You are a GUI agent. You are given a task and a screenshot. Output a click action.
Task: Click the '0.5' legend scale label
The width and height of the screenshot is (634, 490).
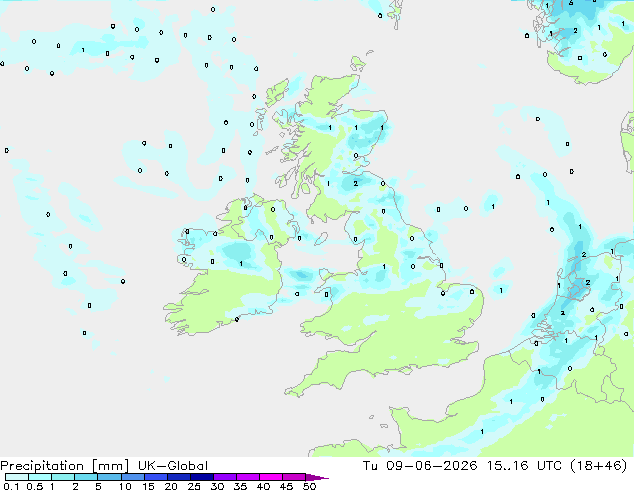pyautogui.click(x=35, y=486)
